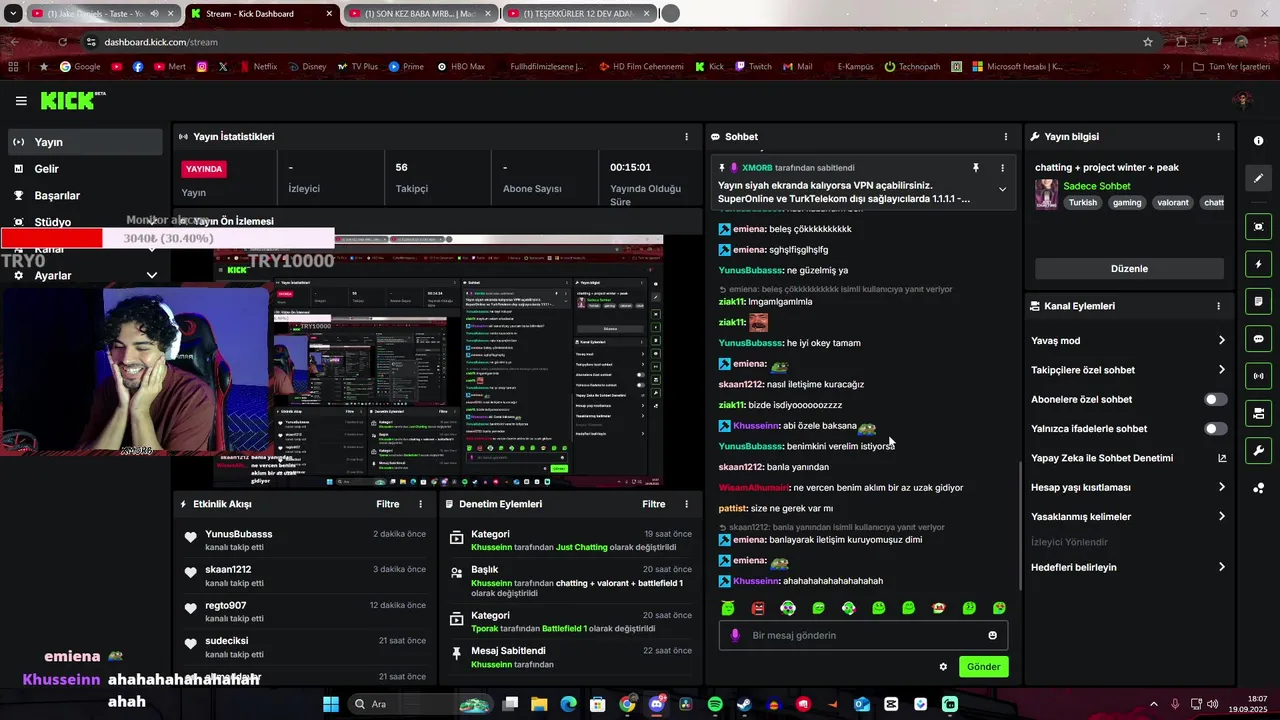Click the Windows Start button
The height and width of the screenshot is (720, 1280).
click(331, 704)
